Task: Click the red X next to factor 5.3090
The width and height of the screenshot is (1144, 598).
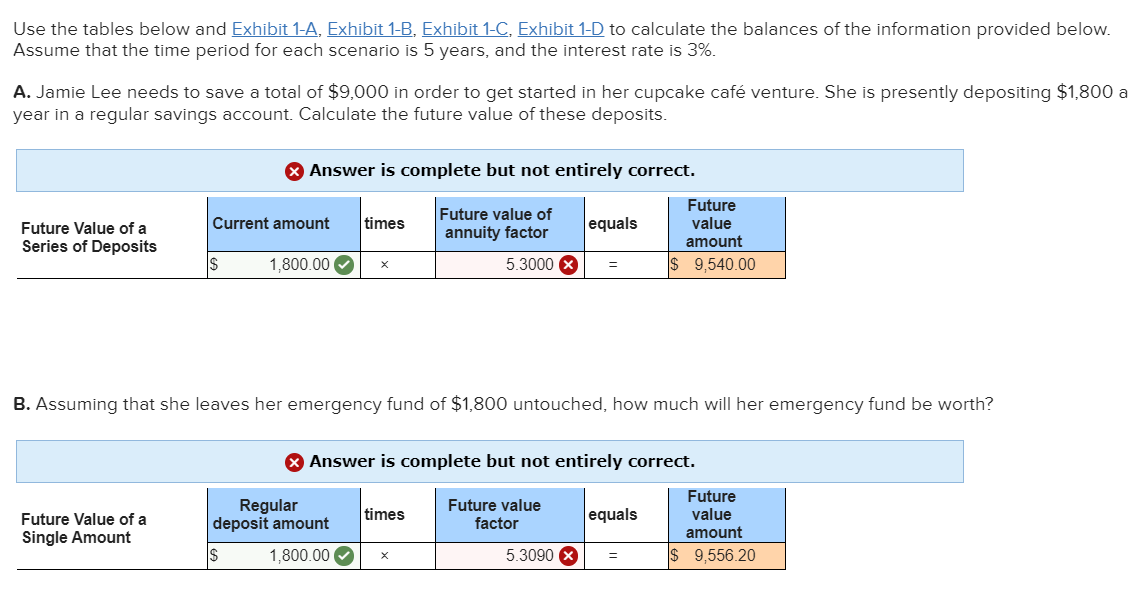Action: [x=570, y=555]
